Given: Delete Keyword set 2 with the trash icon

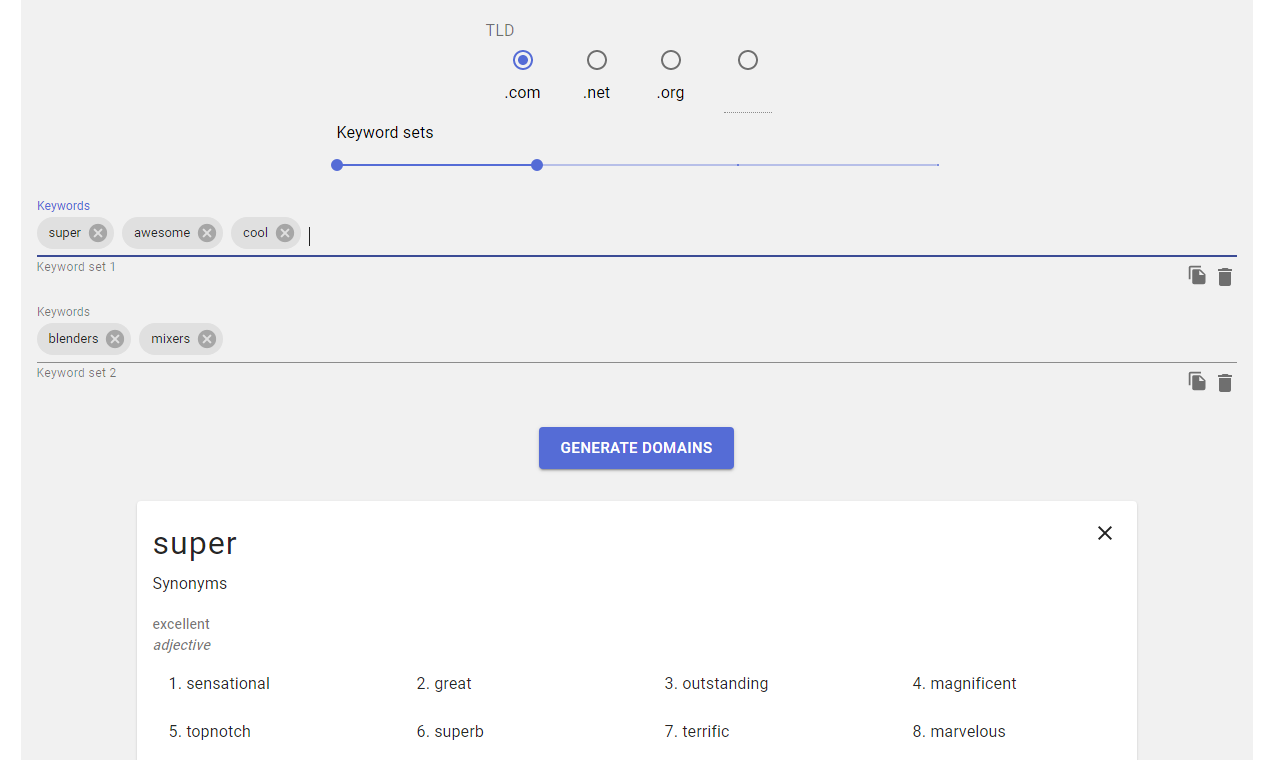Looking at the screenshot, I should (x=1225, y=381).
